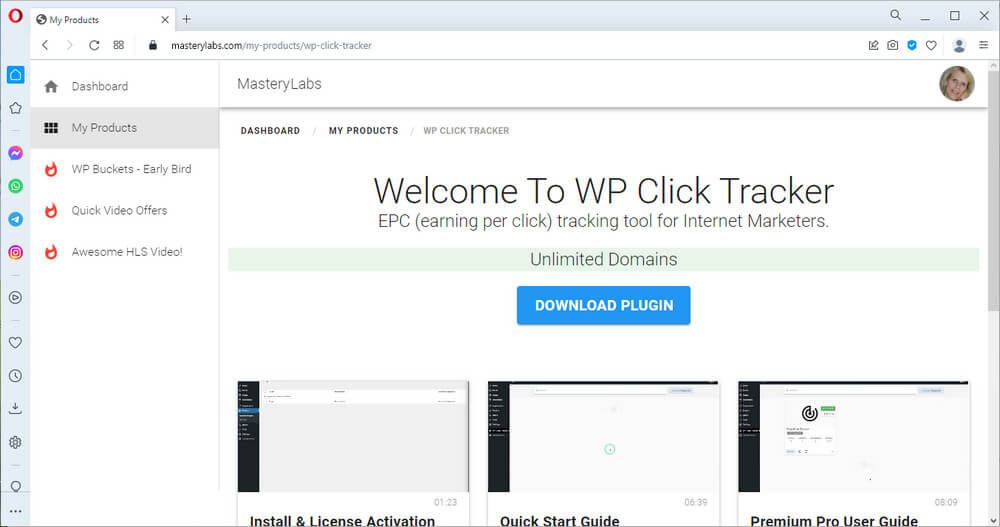
Task: Reload the current page
Action: point(94,45)
